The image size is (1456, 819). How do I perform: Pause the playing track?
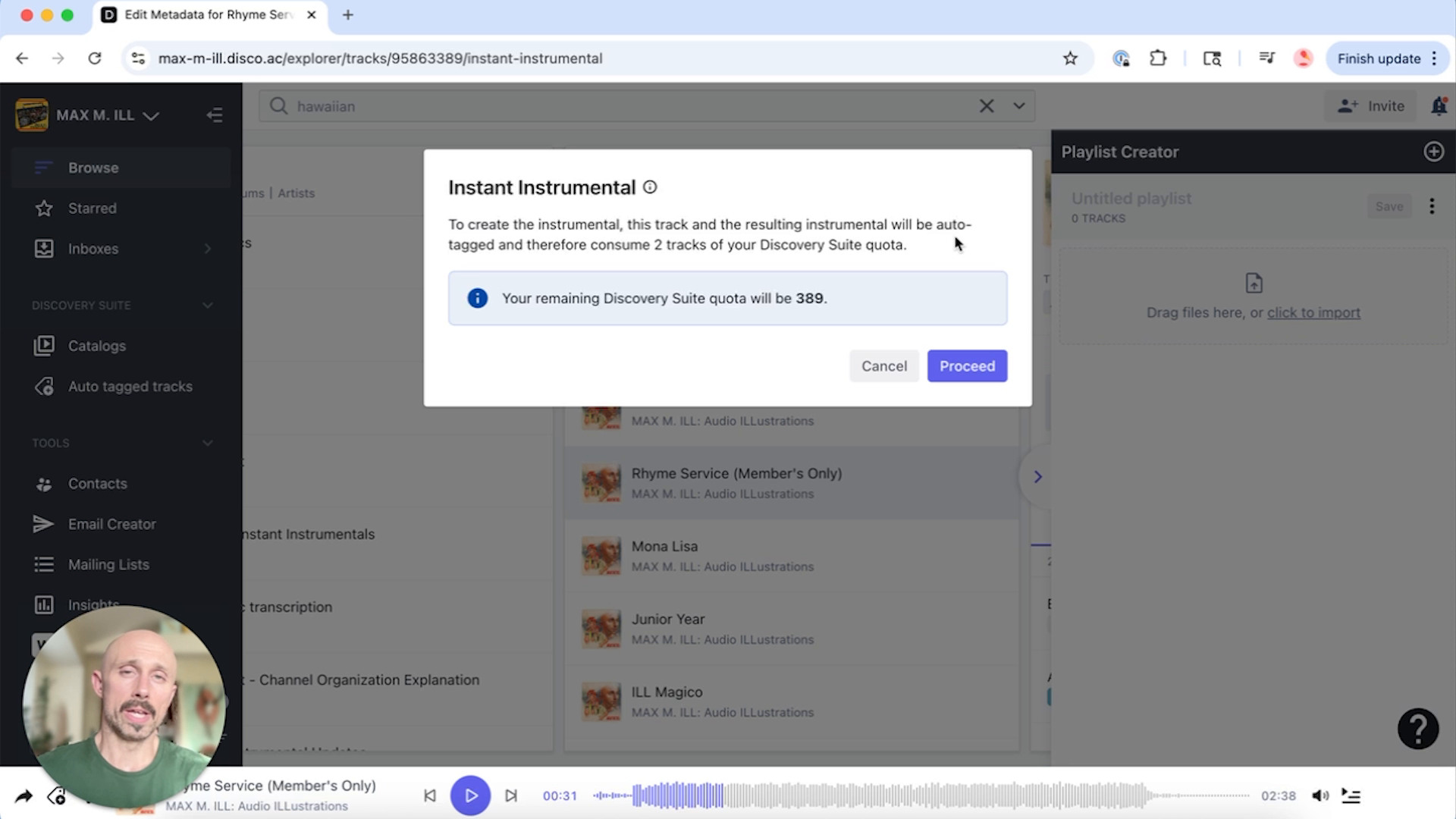470,795
